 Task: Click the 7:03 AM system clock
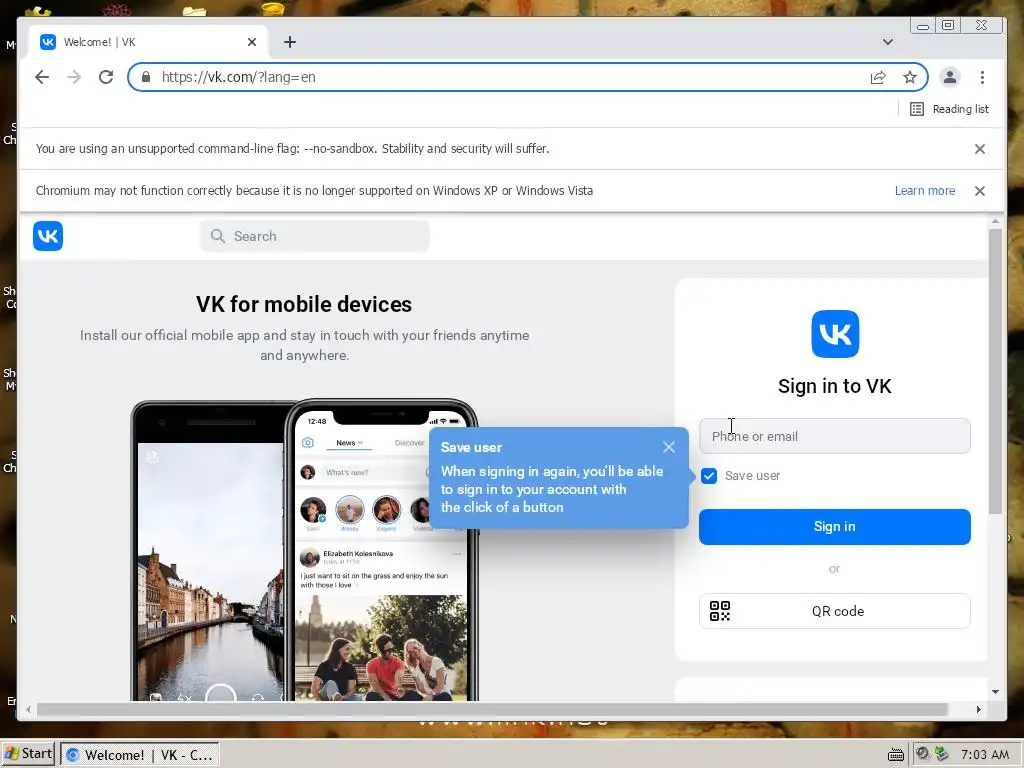tap(984, 755)
